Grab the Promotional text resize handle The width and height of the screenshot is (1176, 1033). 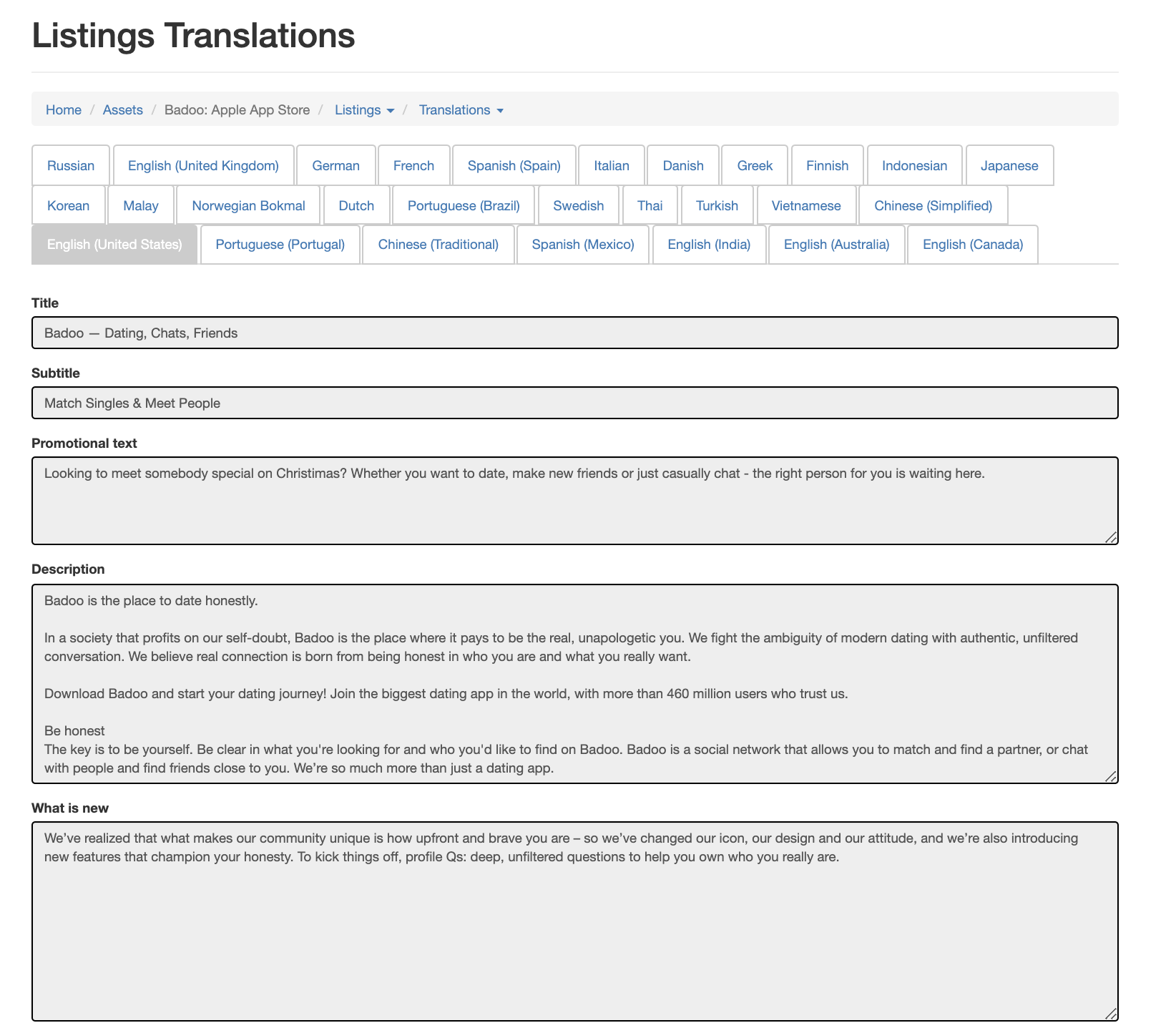(1111, 537)
